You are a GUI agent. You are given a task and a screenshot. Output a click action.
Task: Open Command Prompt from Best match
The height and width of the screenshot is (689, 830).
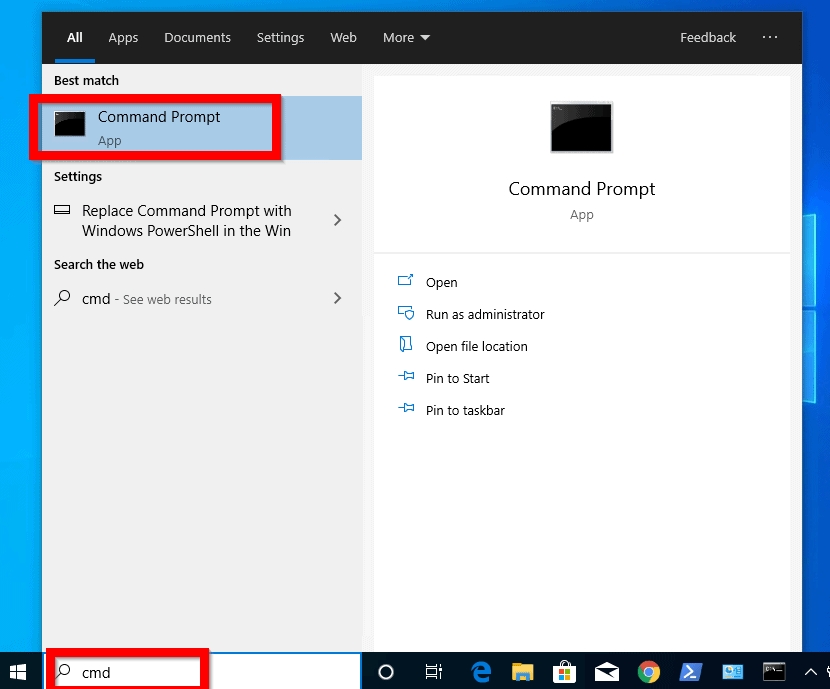(x=158, y=127)
